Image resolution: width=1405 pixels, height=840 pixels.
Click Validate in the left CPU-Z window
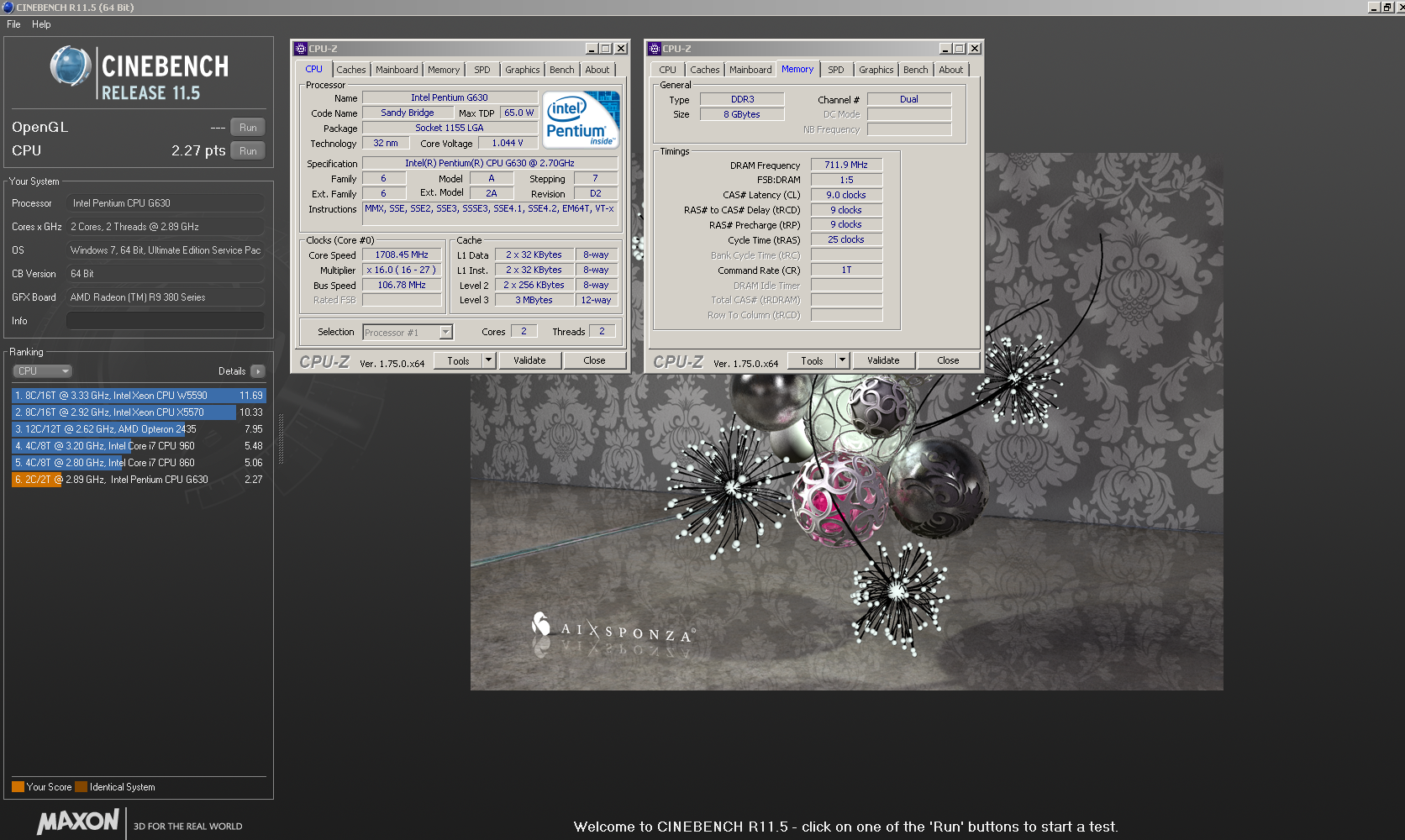529,360
